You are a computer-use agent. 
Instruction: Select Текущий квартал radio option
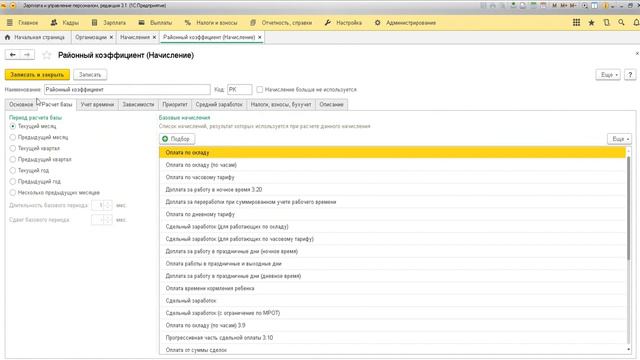13,148
